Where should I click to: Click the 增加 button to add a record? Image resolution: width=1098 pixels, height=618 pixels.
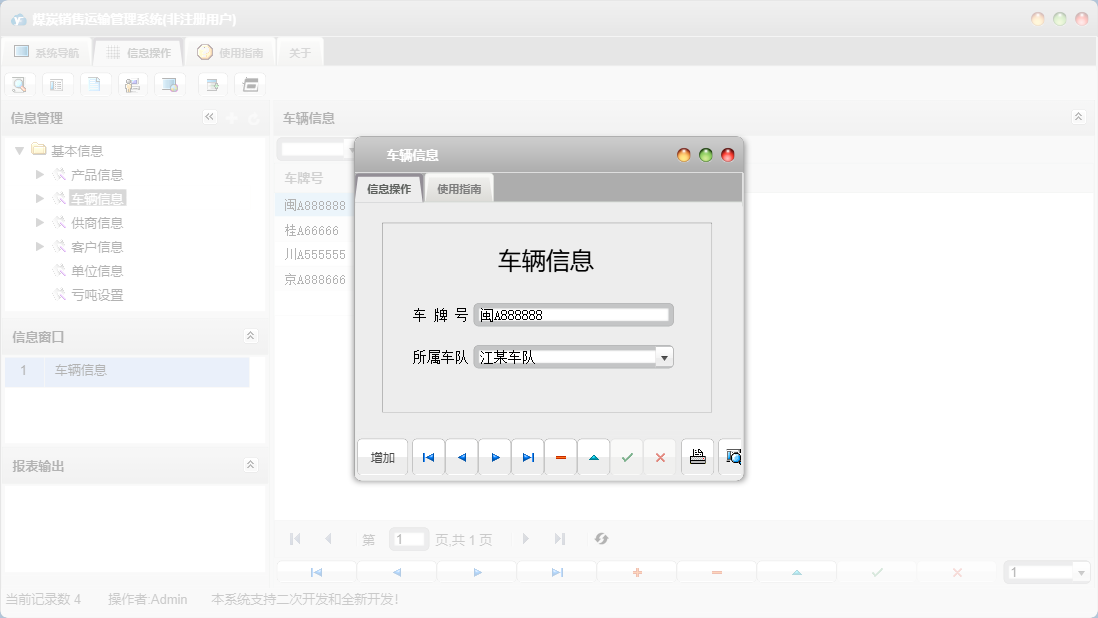(382, 457)
